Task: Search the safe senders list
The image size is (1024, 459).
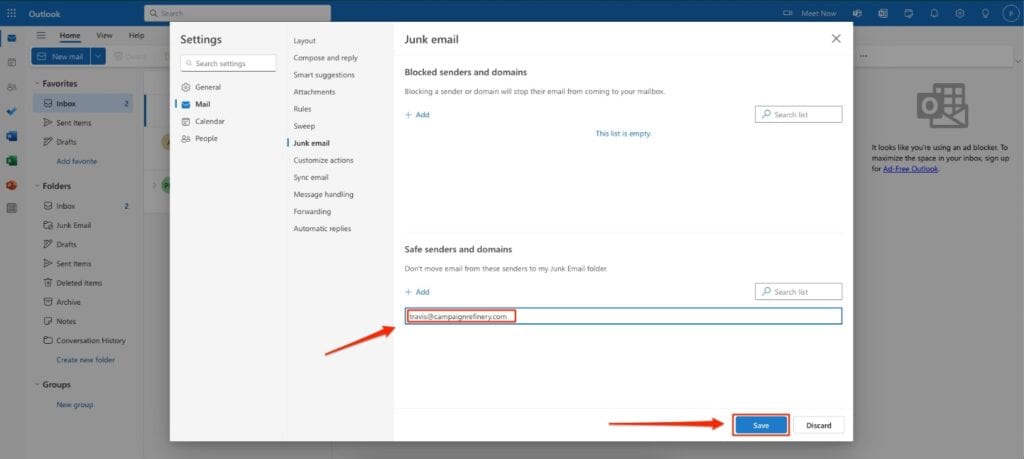Action: [x=798, y=292]
